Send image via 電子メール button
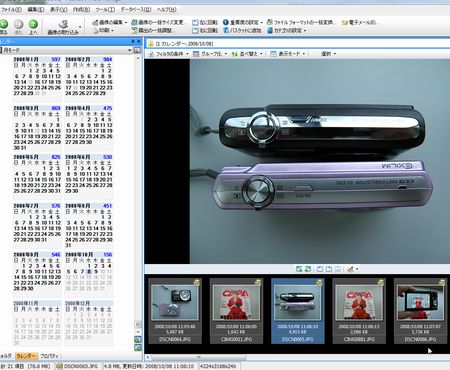 pos(359,22)
